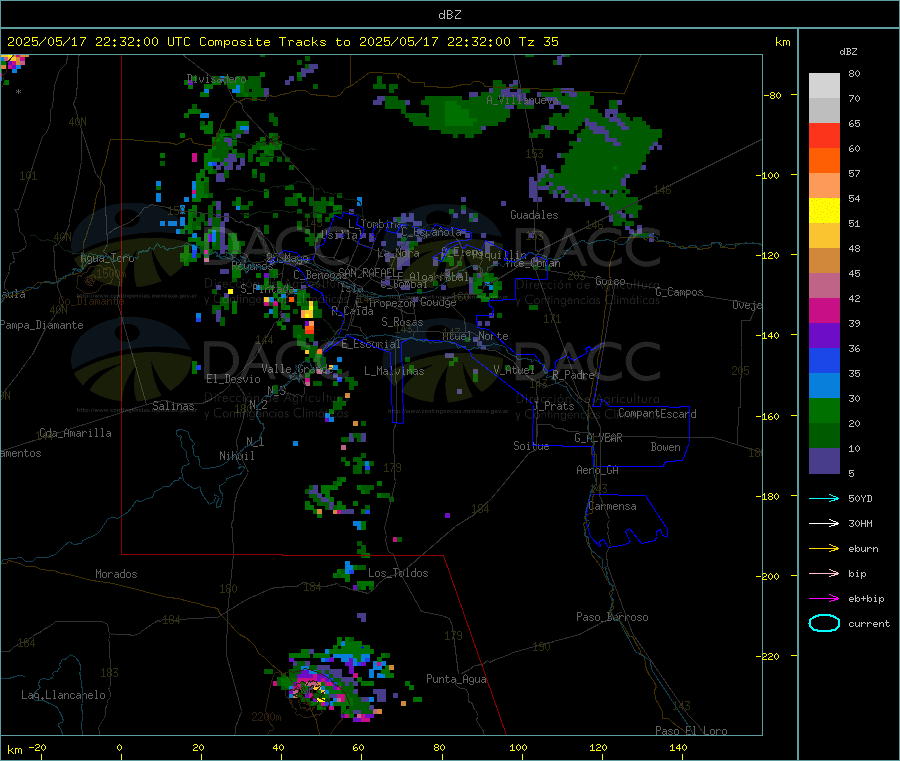Click the Paso_Barroso location label
The width and height of the screenshot is (900, 761).
pos(612,617)
